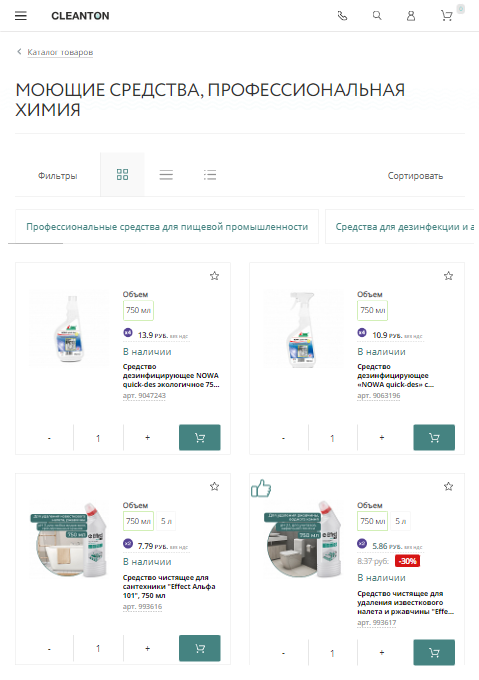Viewport: 479px width, 680px height.
Task: Switch to list view layout
Action: (166, 175)
